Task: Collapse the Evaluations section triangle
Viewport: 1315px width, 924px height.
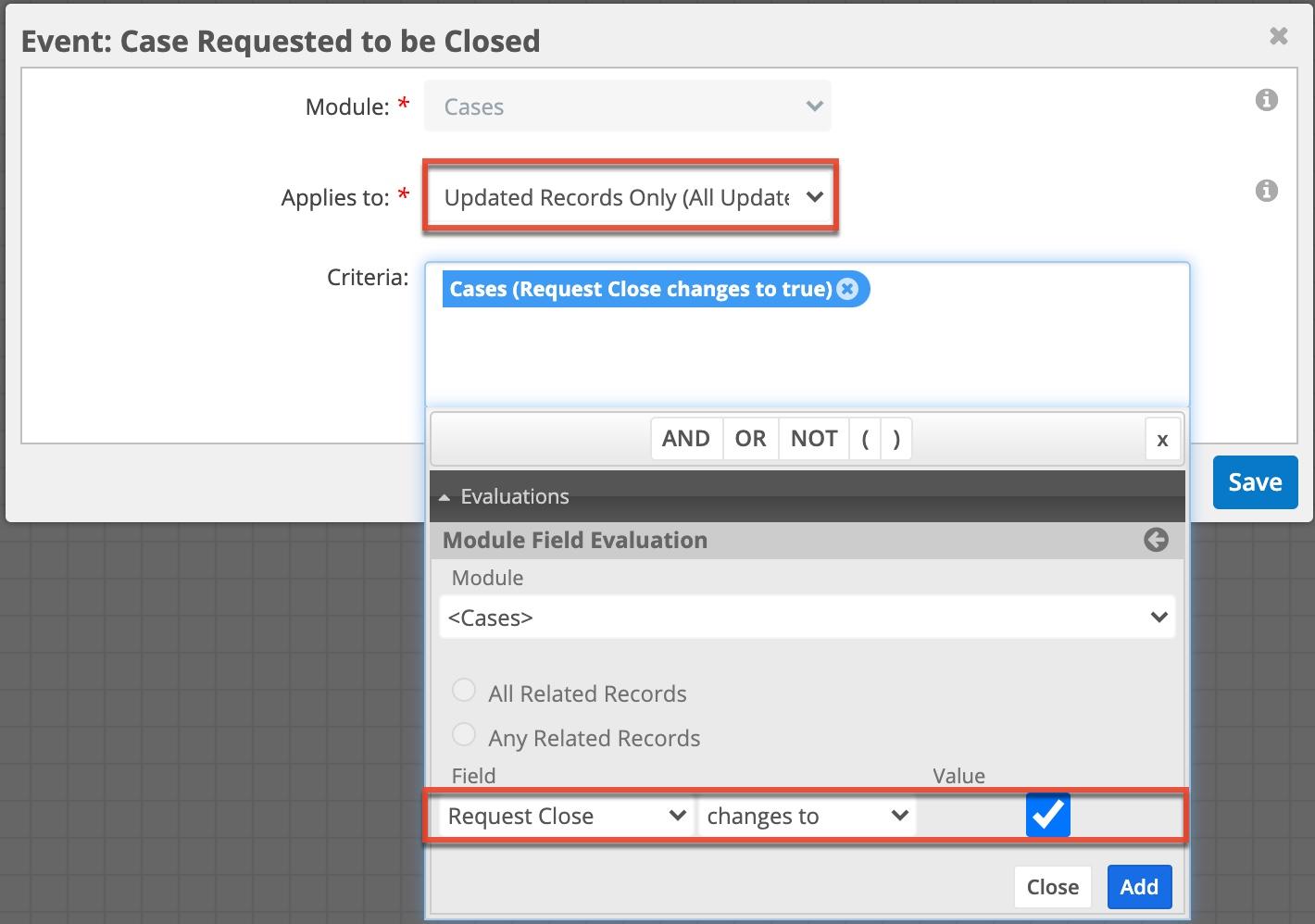Action: (x=445, y=497)
